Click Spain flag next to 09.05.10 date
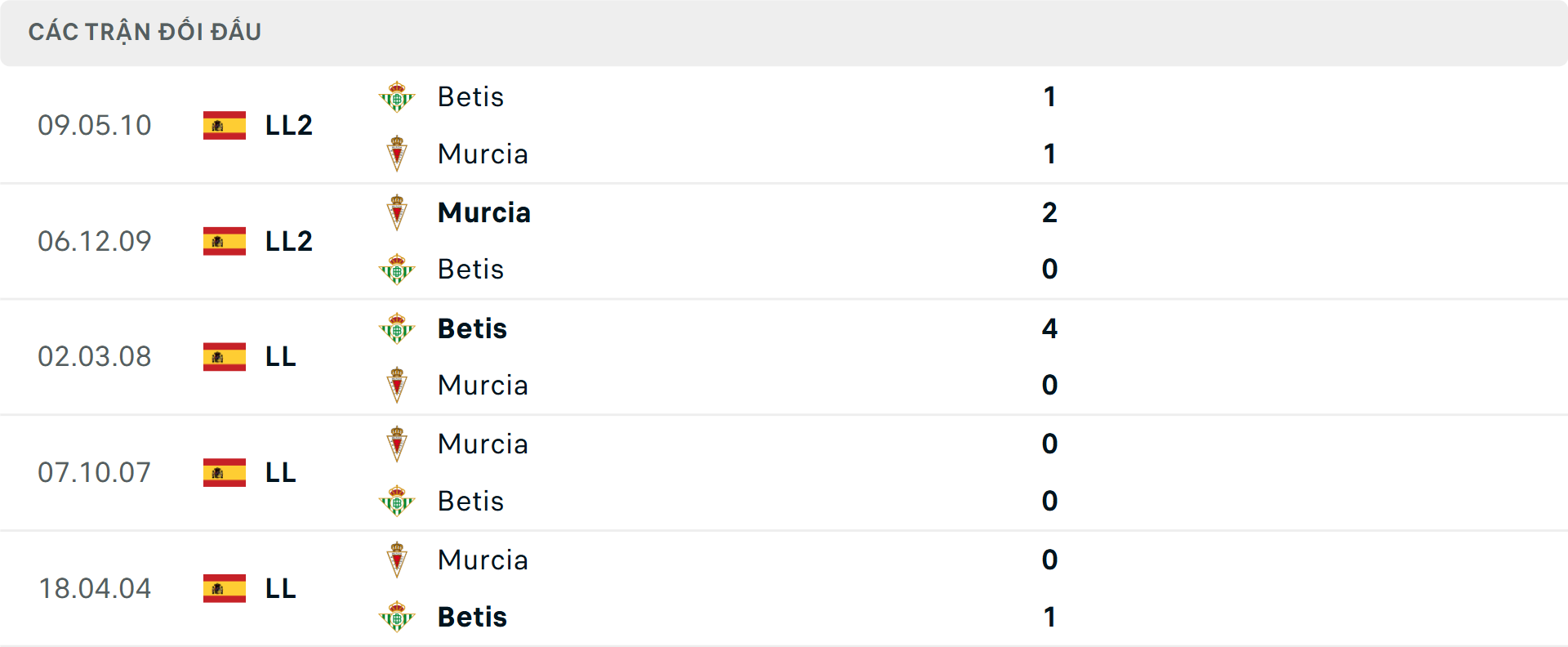Viewport: 1568px width, 647px height. (x=225, y=126)
